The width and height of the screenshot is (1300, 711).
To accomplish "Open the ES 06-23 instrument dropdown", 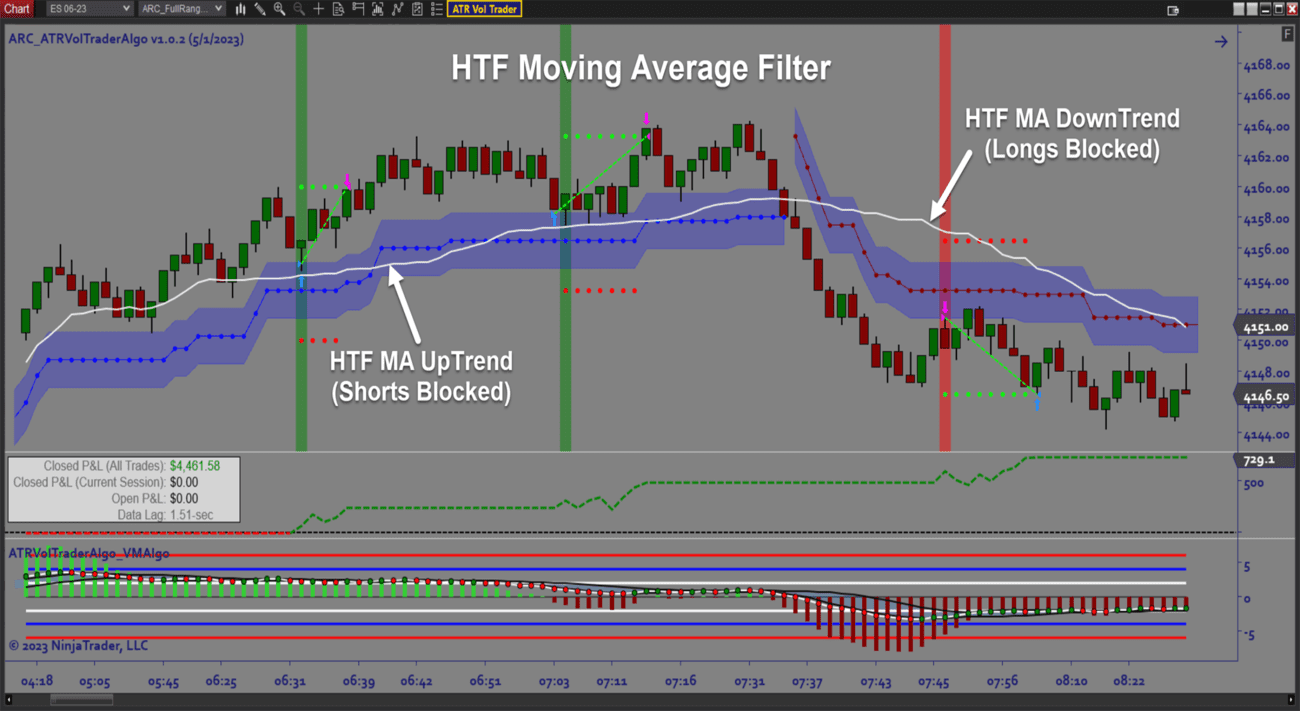I will (x=89, y=9).
